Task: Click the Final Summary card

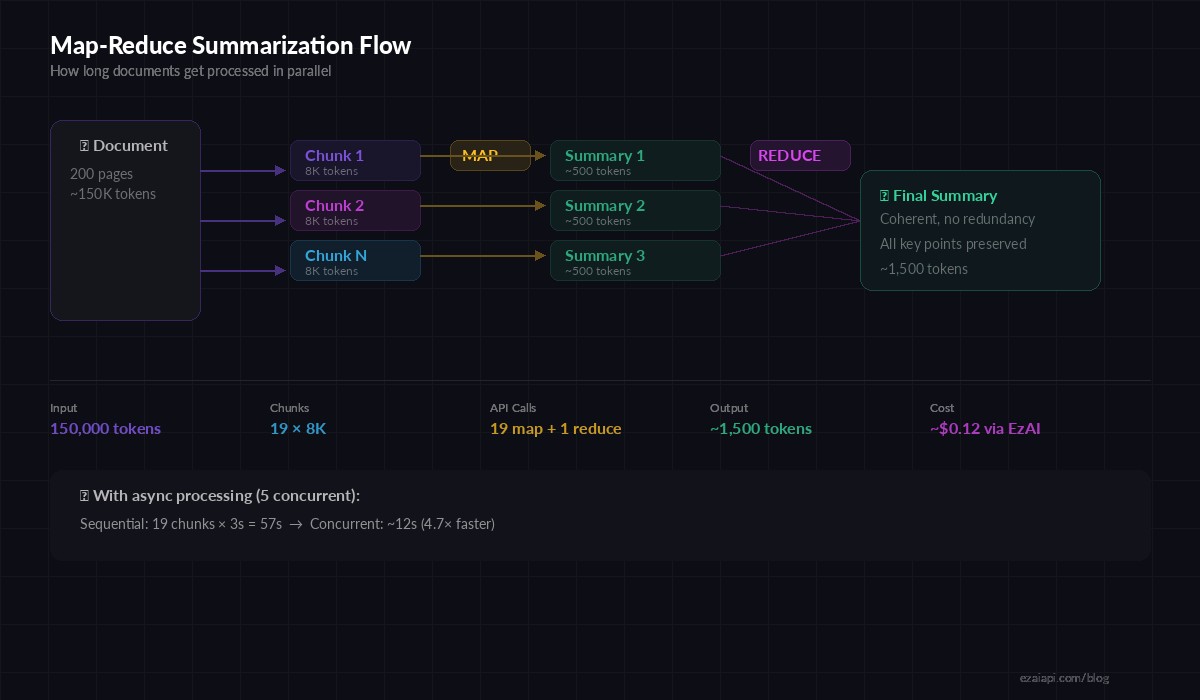Action: coord(980,230)
